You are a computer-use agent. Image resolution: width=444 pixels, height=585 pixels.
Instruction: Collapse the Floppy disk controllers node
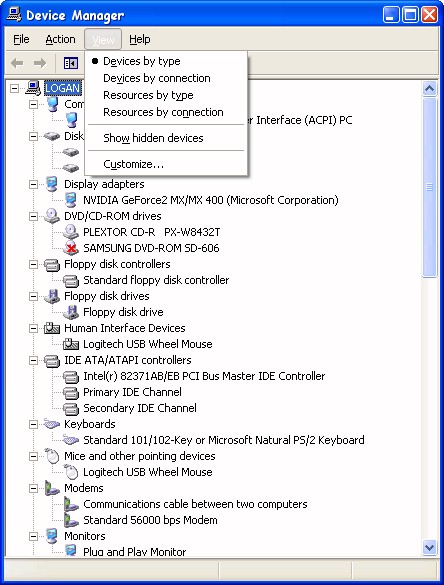[x=34, y=265]
